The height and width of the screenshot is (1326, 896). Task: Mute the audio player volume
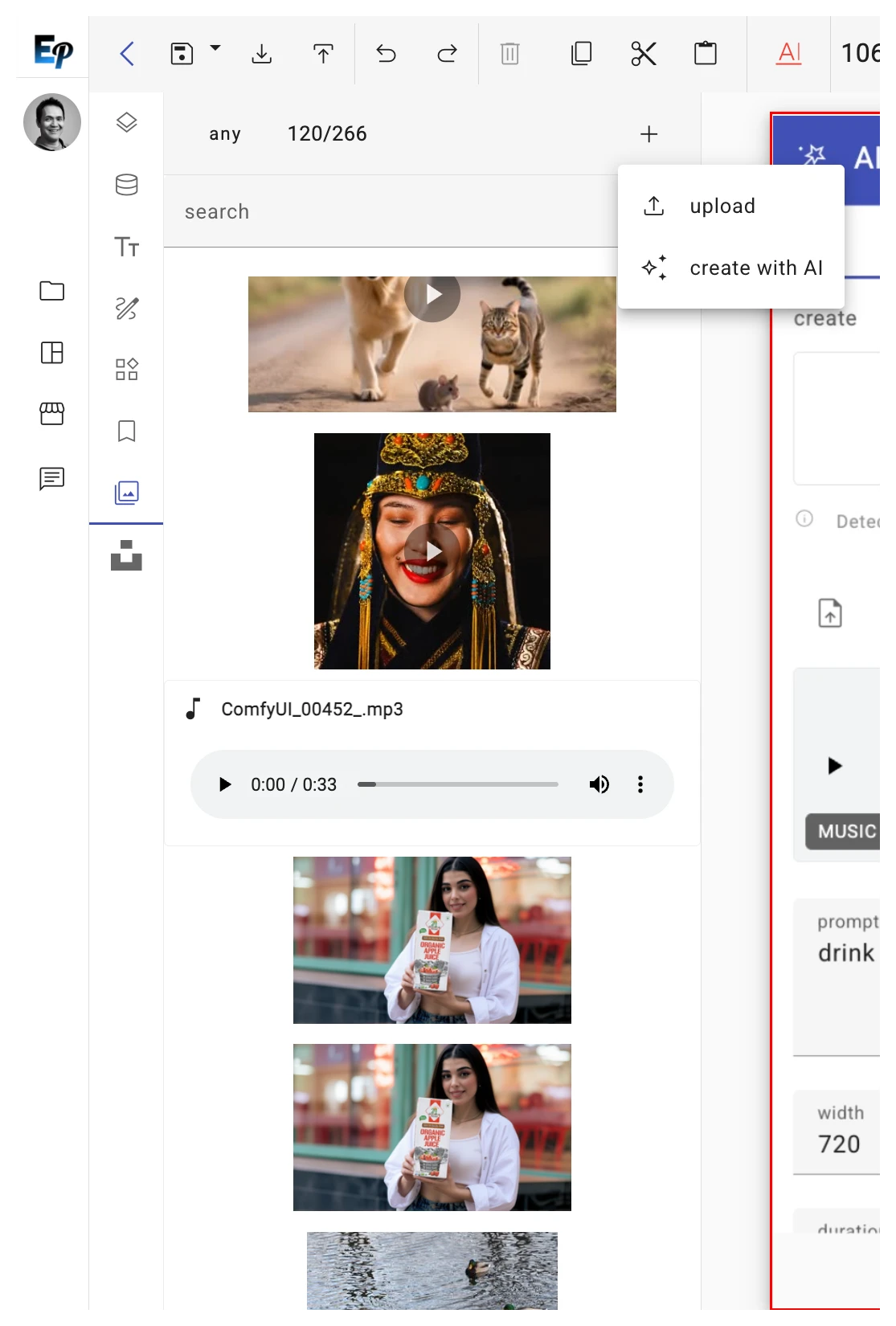(x=599, y=784)
